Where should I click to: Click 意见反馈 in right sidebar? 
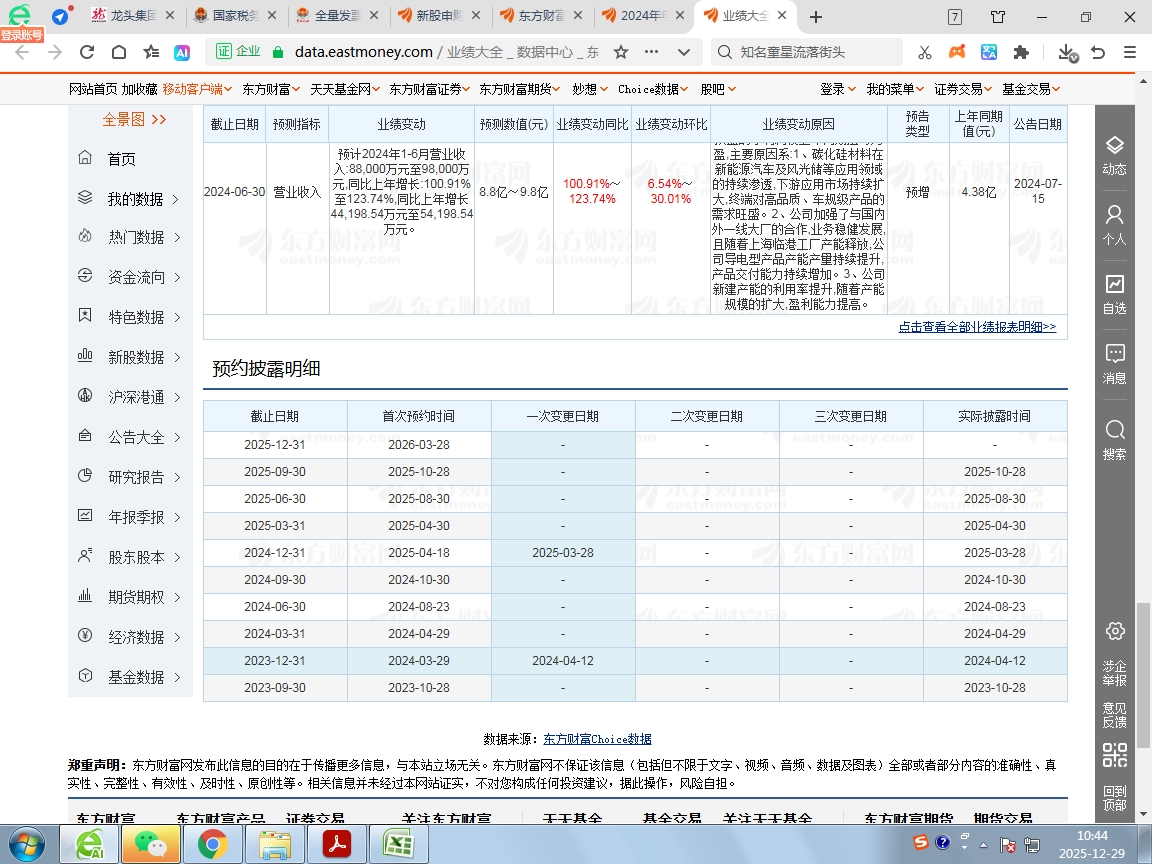pyautogui.click(x=1115, y=715)
